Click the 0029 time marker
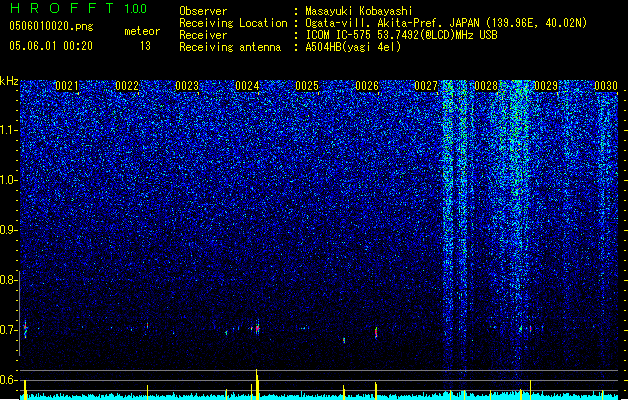Image resolution: width=629 pixels, height=400 pixels. pos(546,86)
